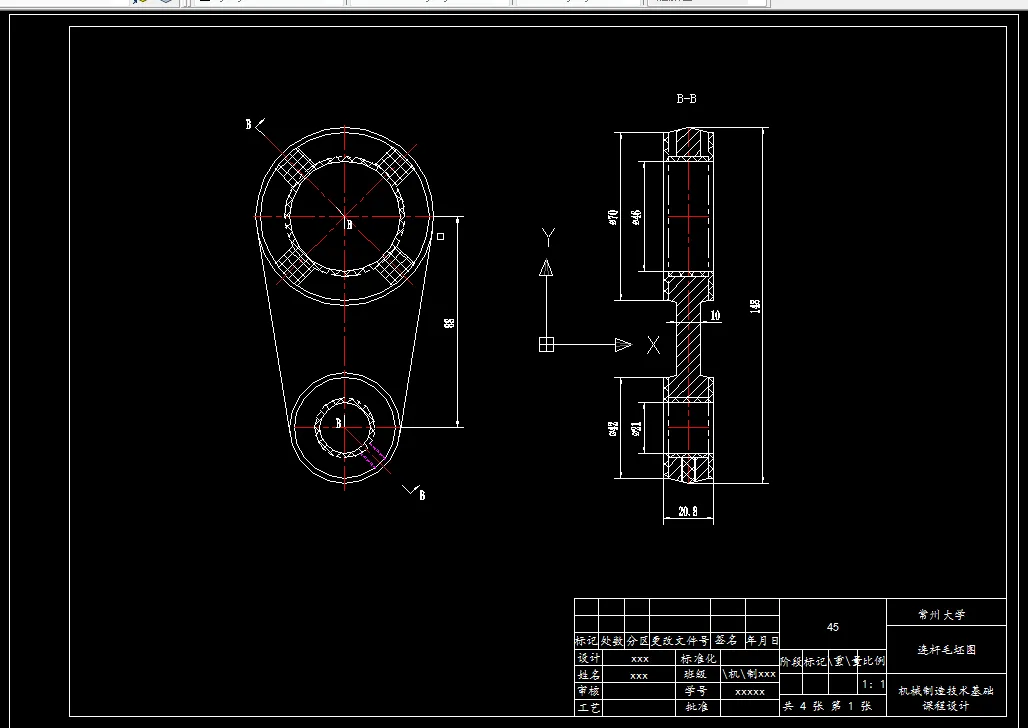The width and height of the screenshot is (1028, 728).
Task: Click the xxx value in 设计 row
Action: pos(639,659)
